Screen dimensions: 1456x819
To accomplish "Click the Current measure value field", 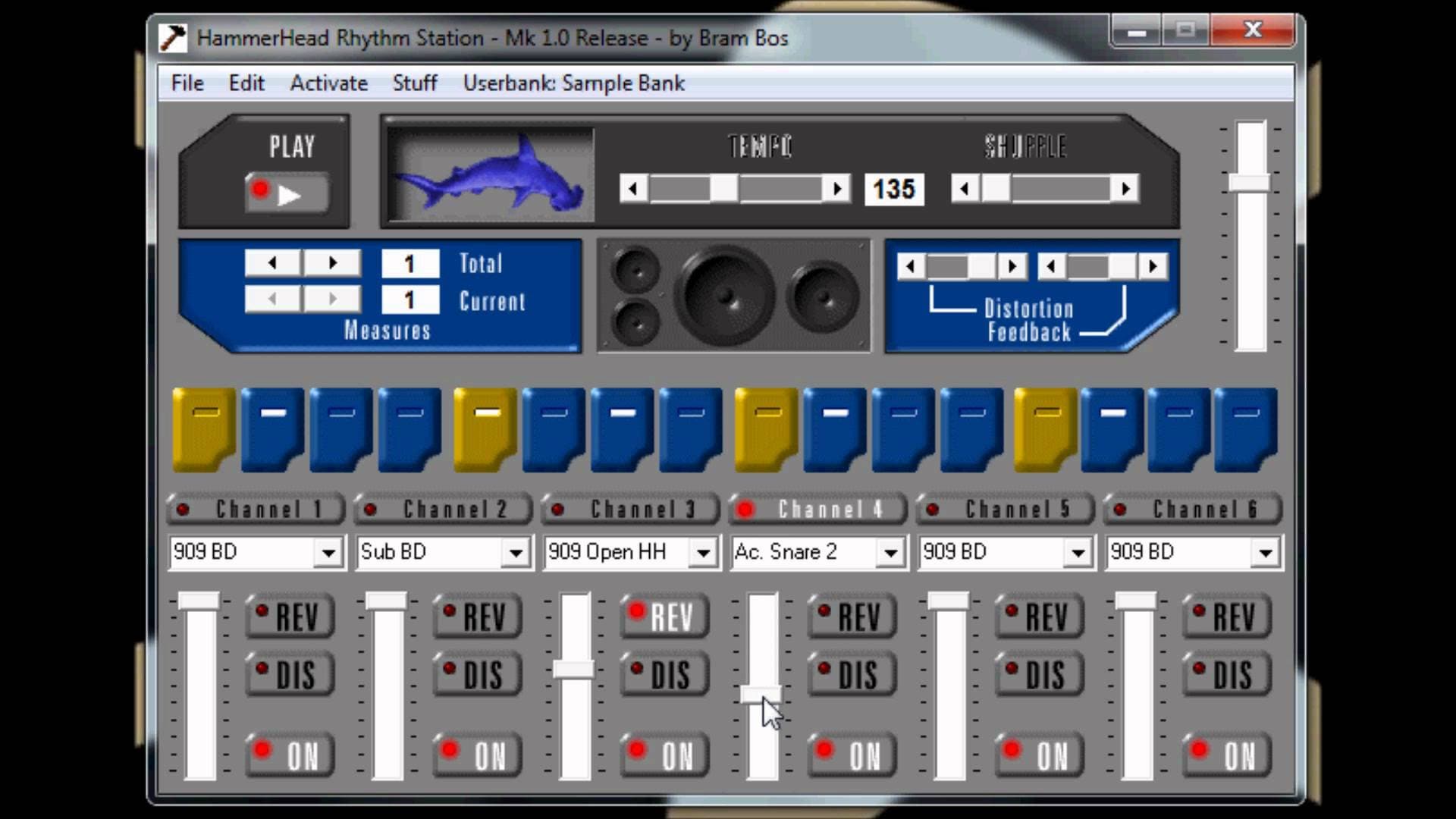I will point(409,300).
